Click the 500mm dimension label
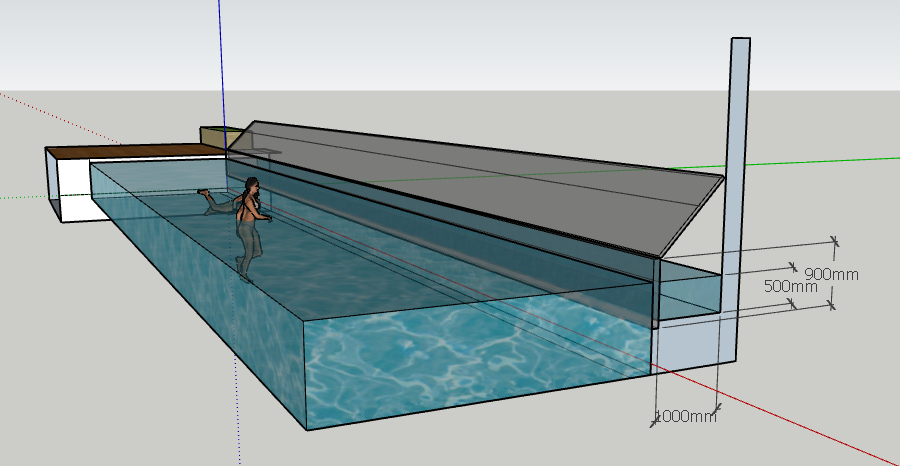Image resolution: width=900 pixels, height=466 pixels. click(x=790, y=286)
